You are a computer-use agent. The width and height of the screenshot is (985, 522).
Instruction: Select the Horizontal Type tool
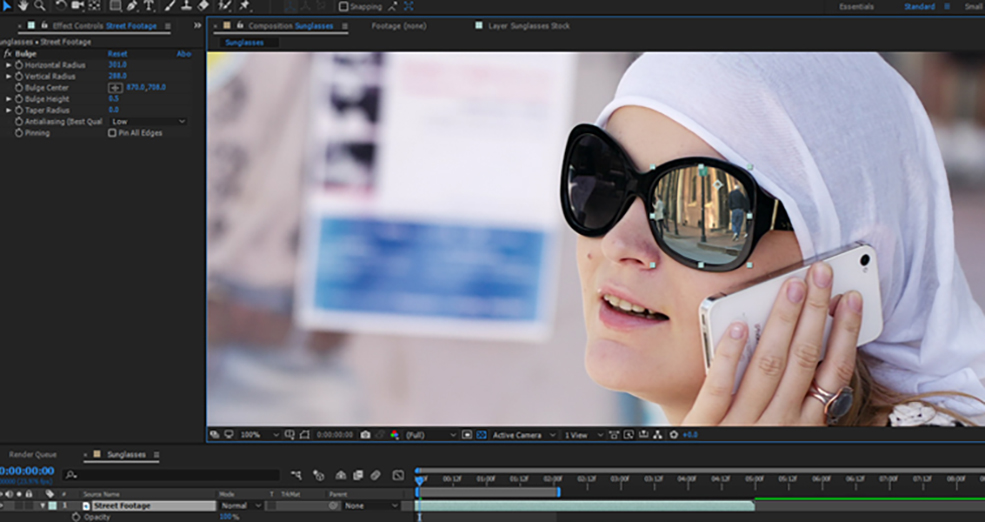pos(149,6)
